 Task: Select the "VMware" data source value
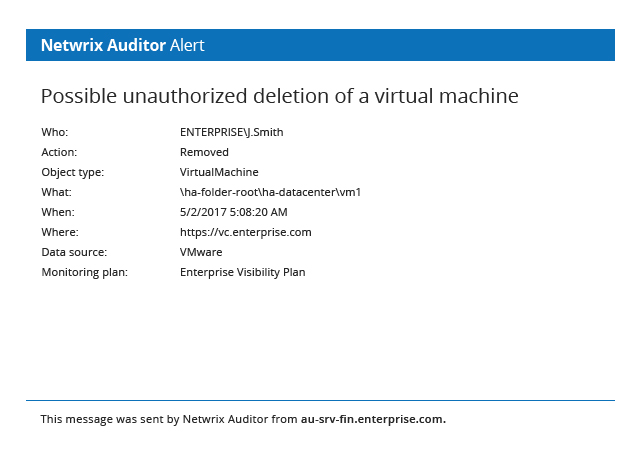[x=201, y=252]
